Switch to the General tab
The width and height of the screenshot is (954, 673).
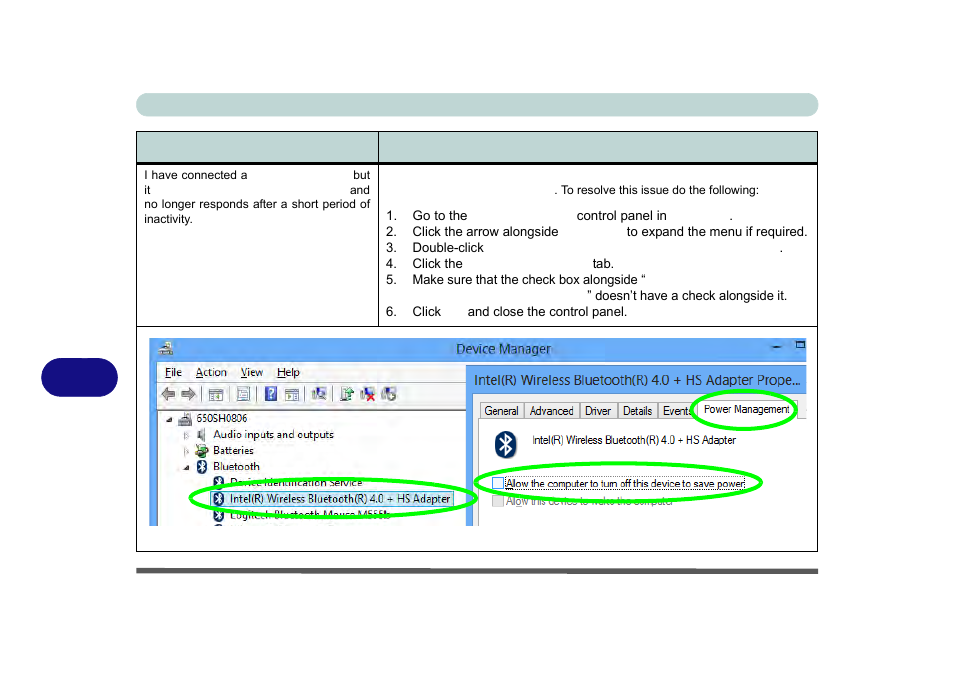[x=501, y=411]
